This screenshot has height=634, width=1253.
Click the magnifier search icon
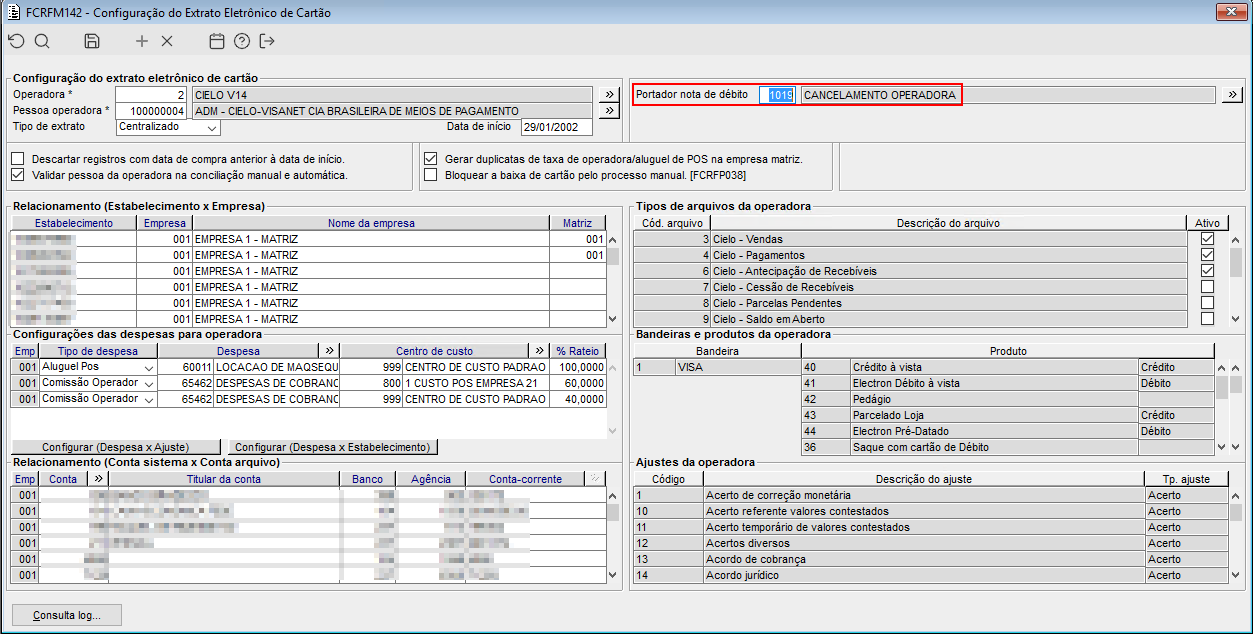(x=42, y=41)
